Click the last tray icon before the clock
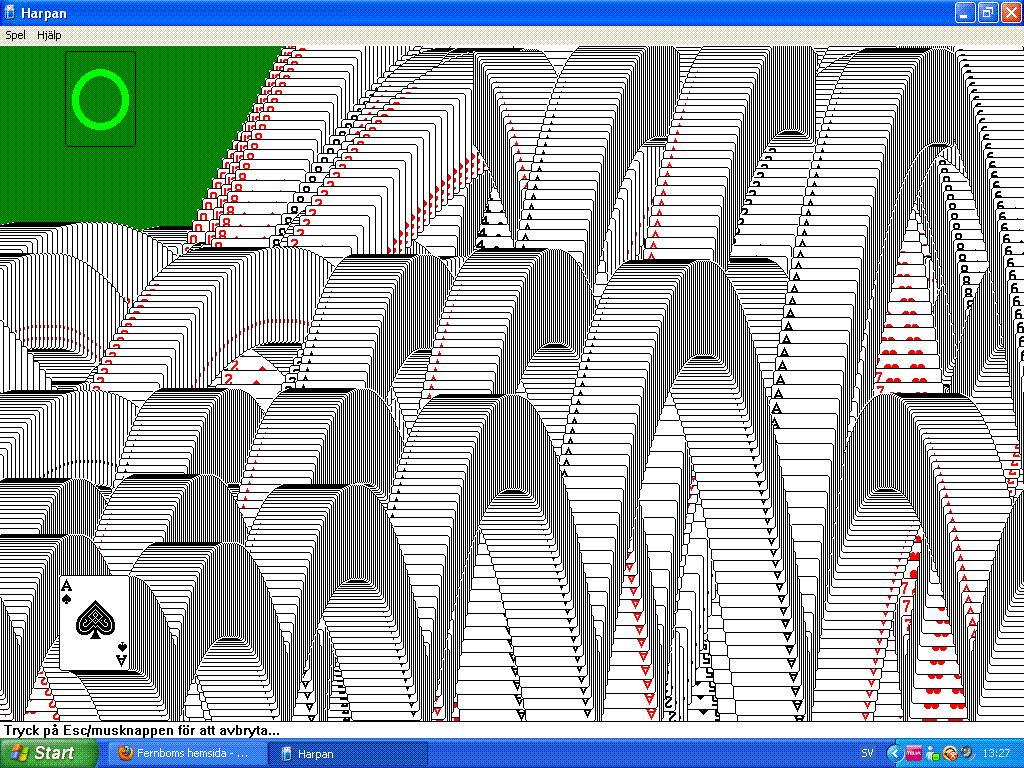1024x768 pixels. click(967, 753)
